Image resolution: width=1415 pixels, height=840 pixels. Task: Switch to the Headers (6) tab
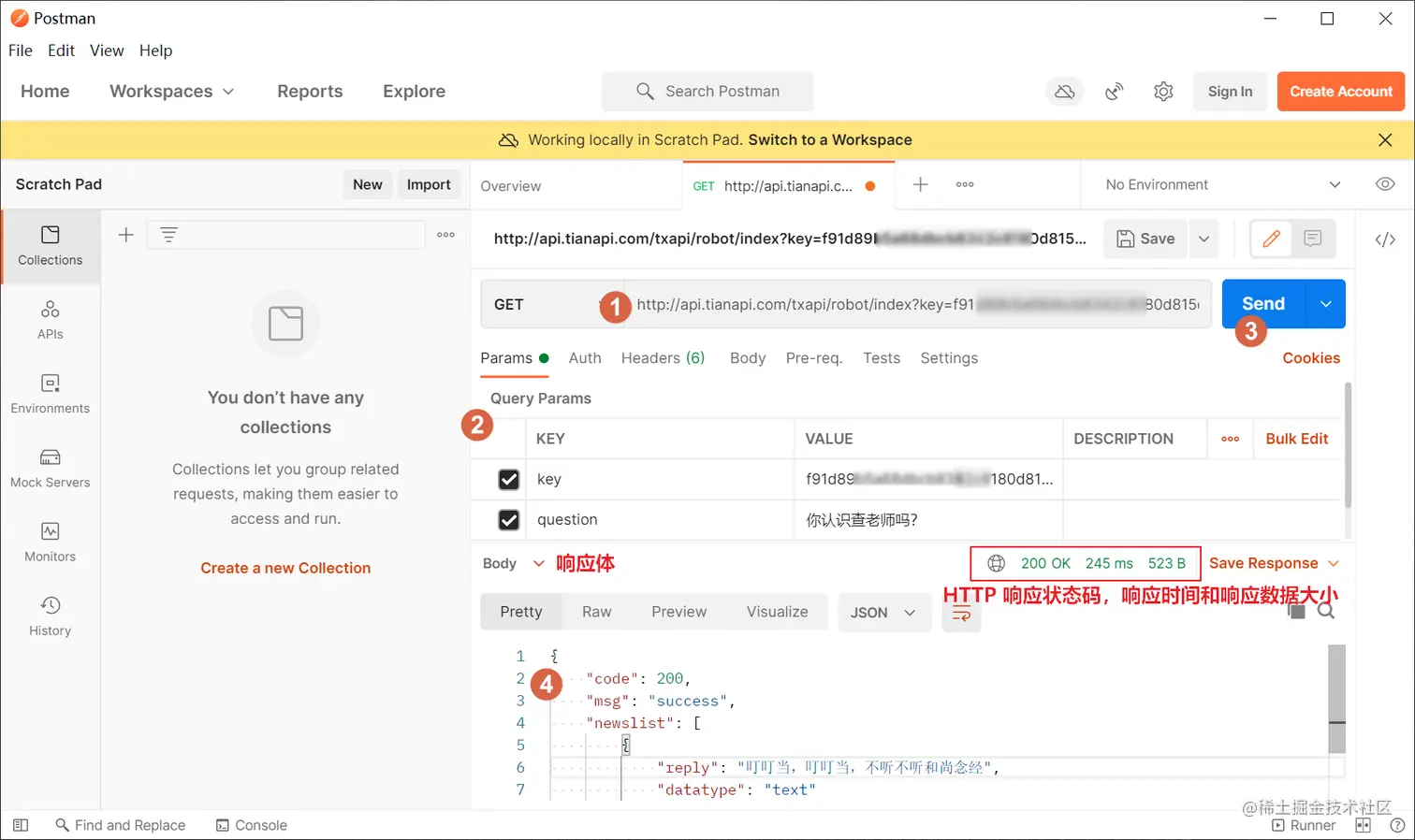tap(663, 358)
